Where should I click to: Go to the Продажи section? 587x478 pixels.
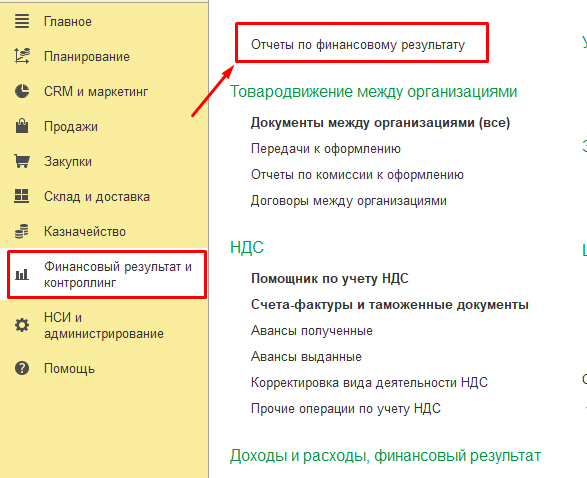[x=71, y=127]
